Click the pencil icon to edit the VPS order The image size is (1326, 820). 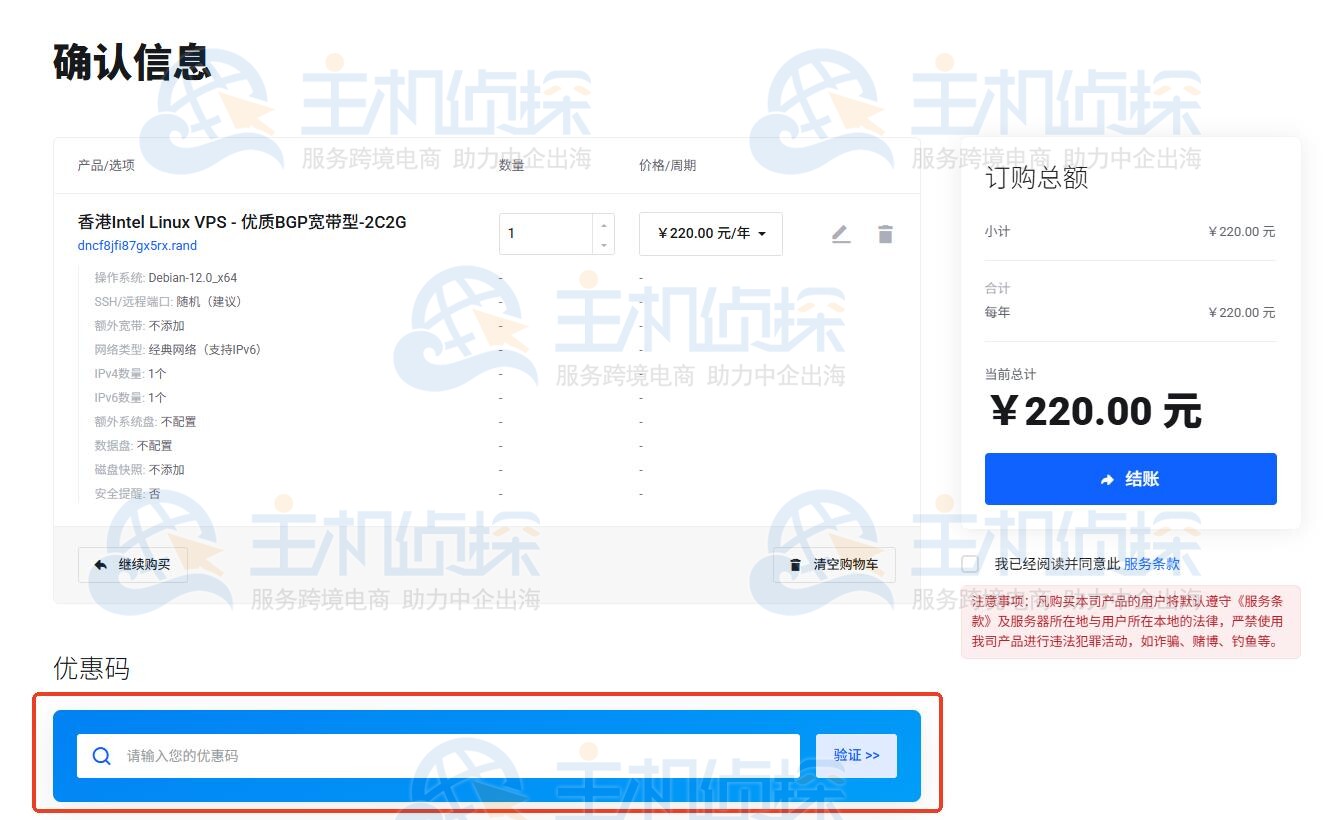coord(841,233)
